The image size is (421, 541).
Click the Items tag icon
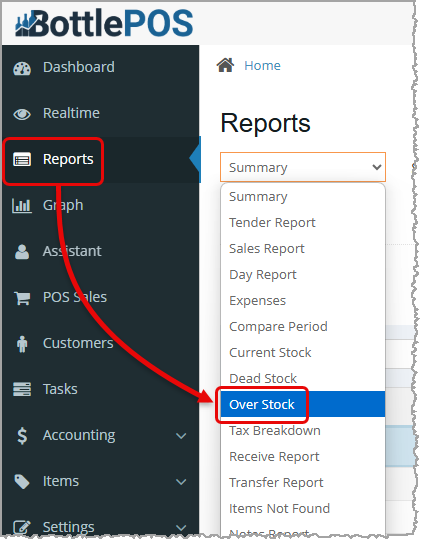(x=22, y=482)
